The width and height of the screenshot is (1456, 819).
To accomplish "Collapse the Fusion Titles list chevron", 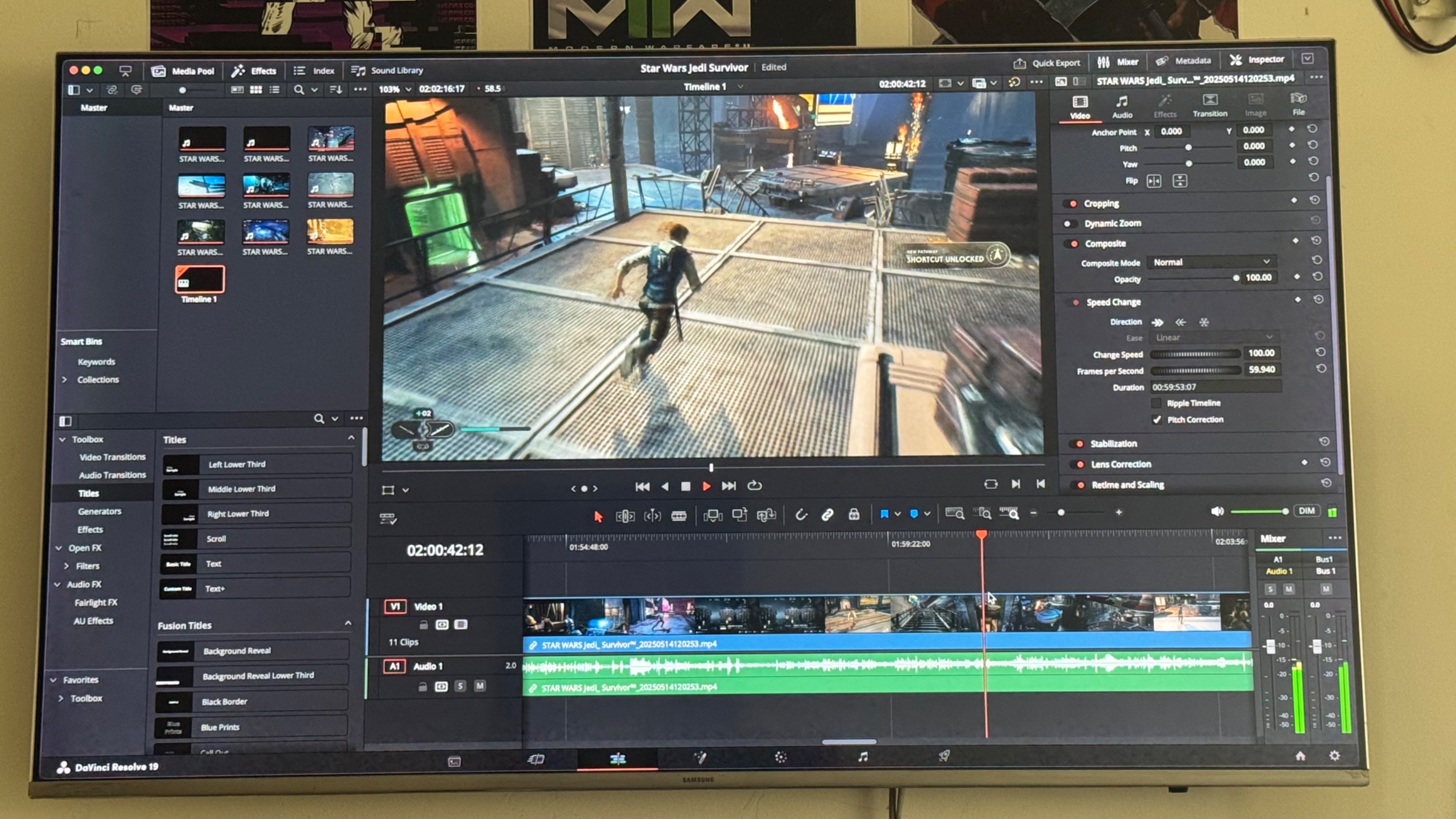I will (348, 623).
